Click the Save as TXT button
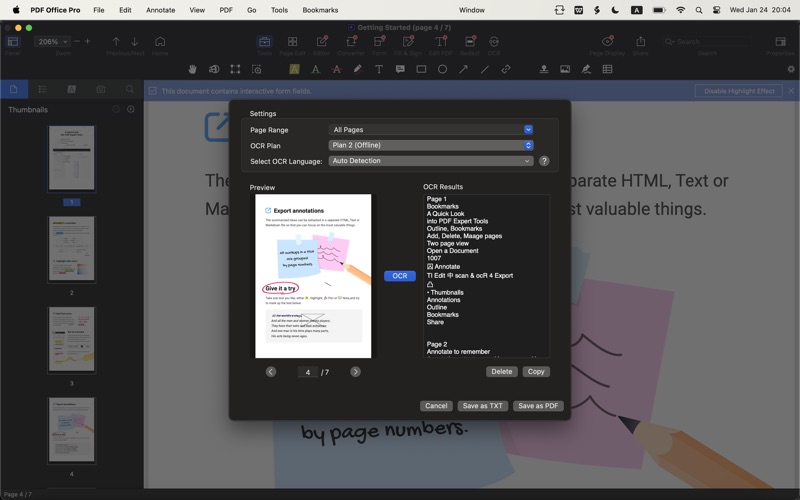This screenshot has width=800, height=500. tap(483, 406)
